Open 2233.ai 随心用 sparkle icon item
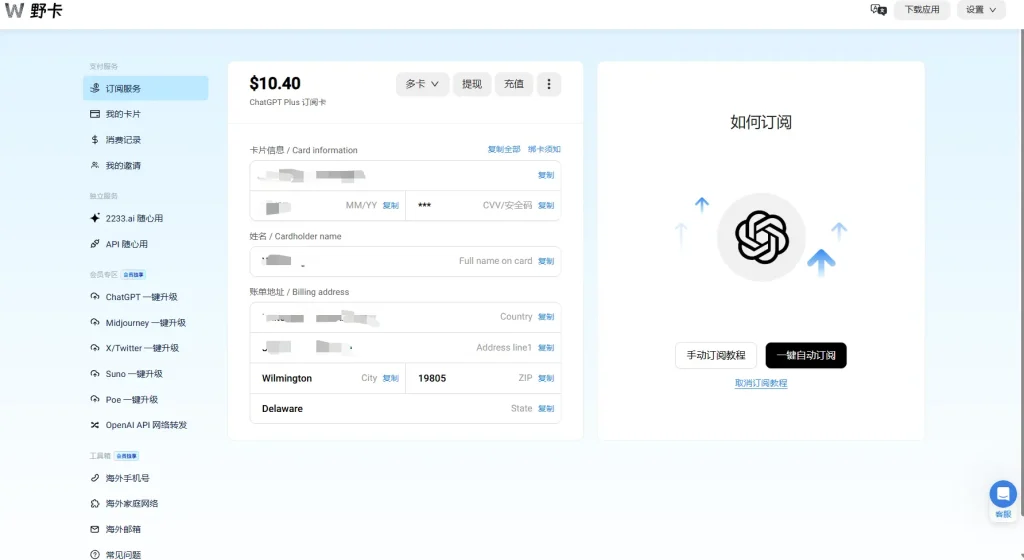 pyautogui.click(x=95, y=218)
